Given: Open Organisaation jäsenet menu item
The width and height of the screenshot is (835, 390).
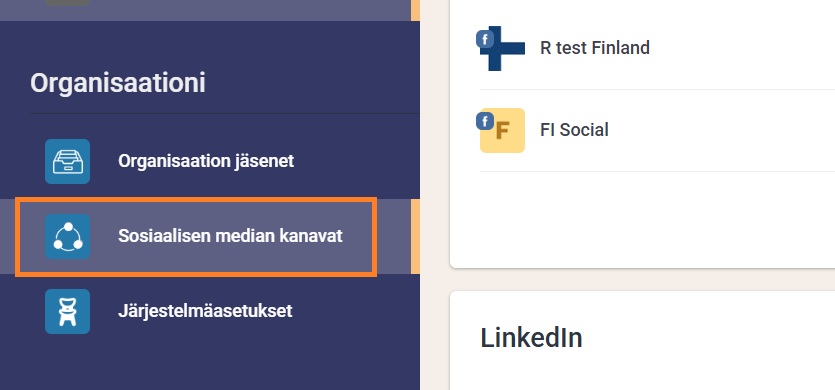Looking at the screenshot, I should click(x=206, y=161).
